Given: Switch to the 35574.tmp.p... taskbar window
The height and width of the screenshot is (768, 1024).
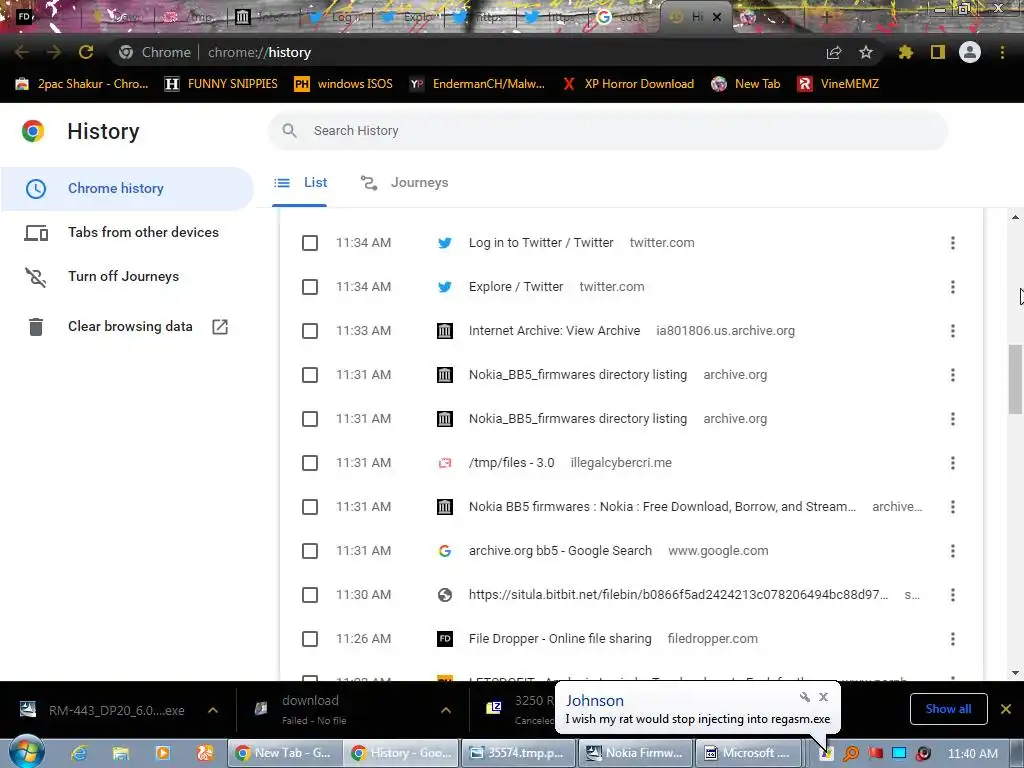Looking at the screenshot, I should click(519, 753).
